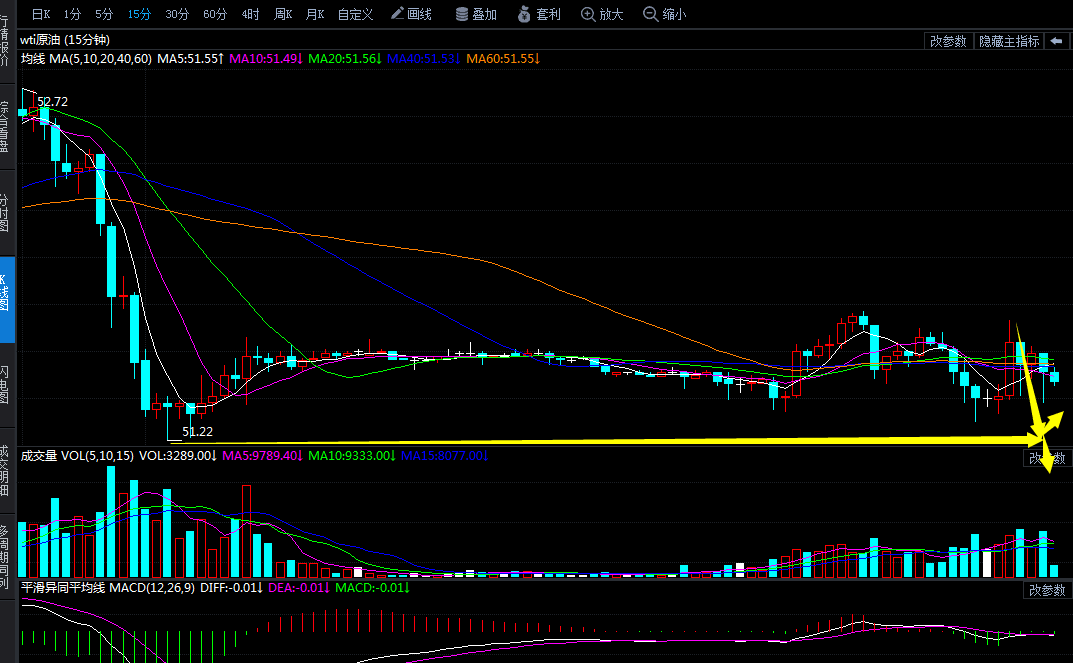Click the left arrow beside 隐藏主指标
Screen dimensions: 1073x663
[x=1056, y=41]
